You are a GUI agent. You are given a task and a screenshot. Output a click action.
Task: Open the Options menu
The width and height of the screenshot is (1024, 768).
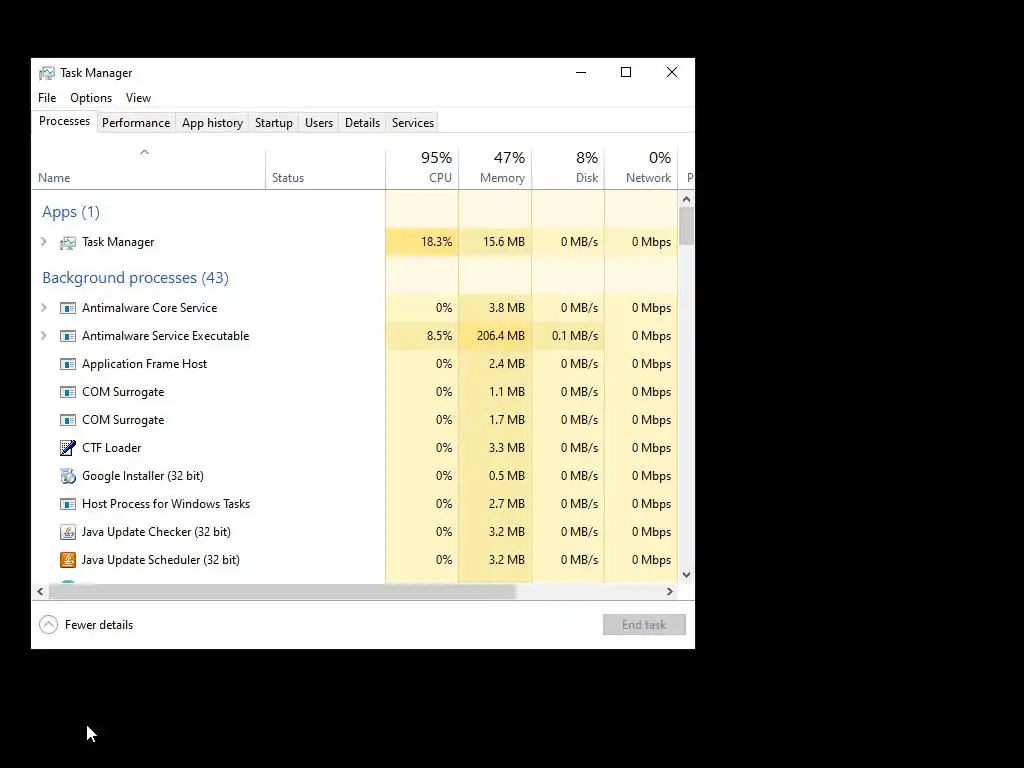[91, 98]
